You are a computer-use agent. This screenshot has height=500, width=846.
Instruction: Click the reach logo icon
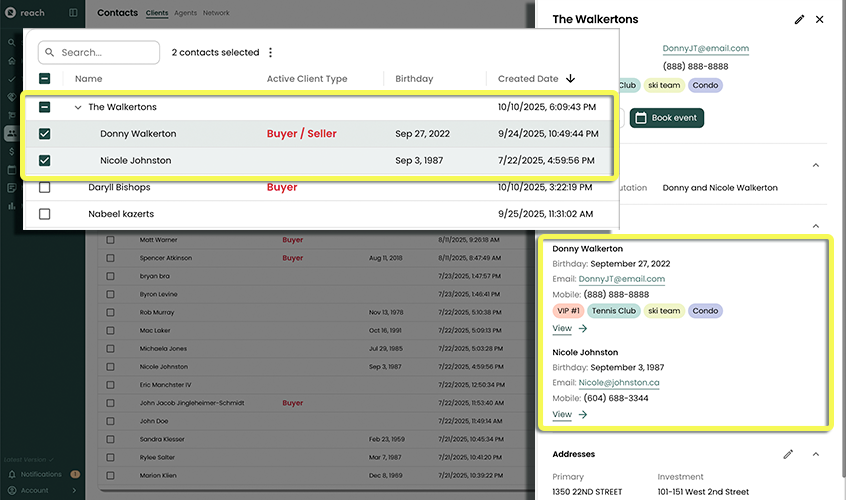pyautogui.click(x=11, y=13)
